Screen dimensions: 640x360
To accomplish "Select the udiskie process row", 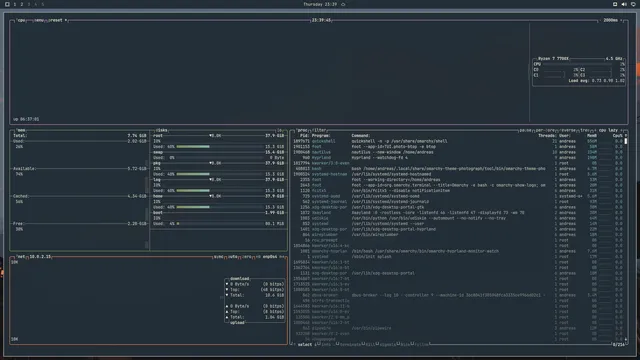I will [x=457, y=218].
